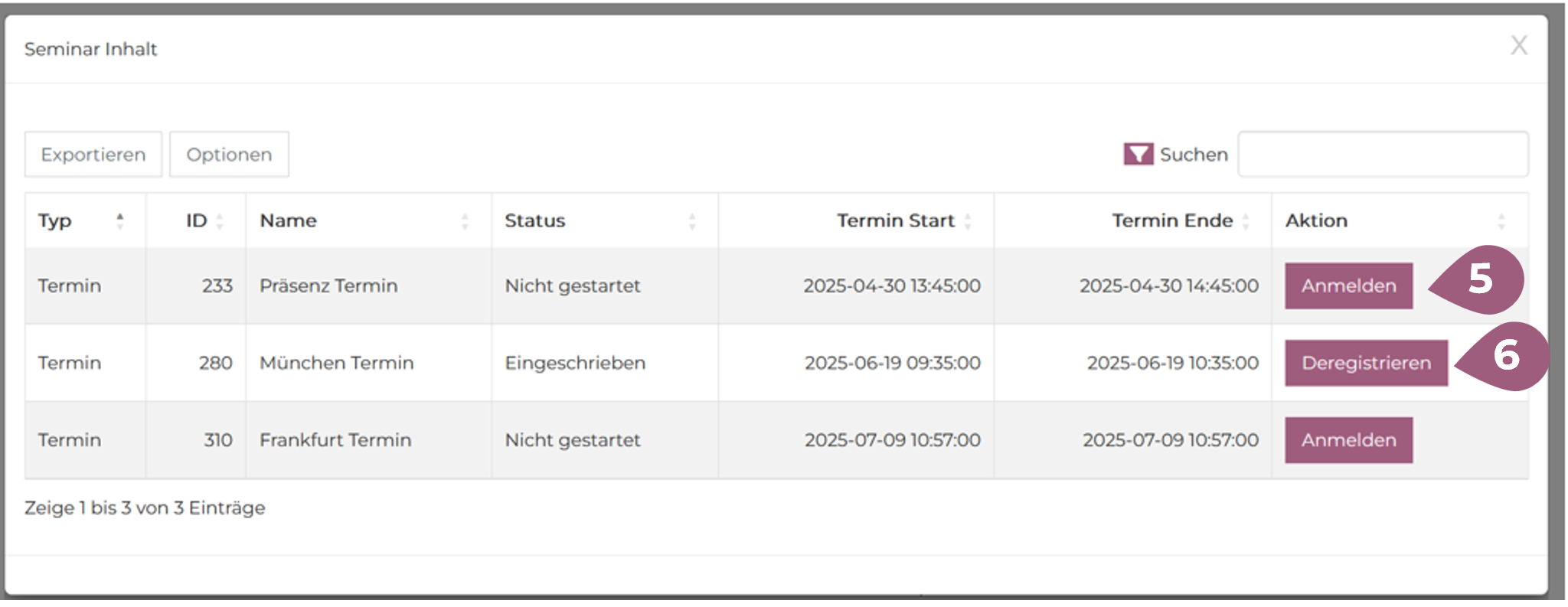Click the Termin Start column header

(x=895, y=221)
